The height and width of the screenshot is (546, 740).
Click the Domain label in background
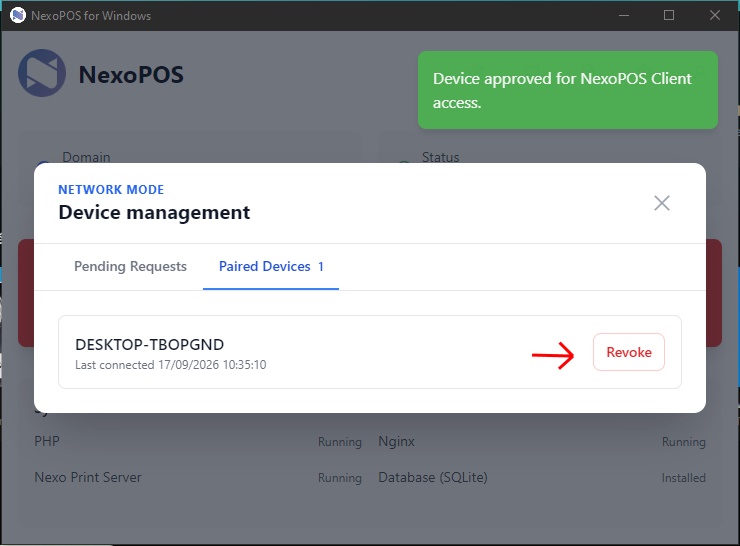pyautogui.click(x=86, y=157)
